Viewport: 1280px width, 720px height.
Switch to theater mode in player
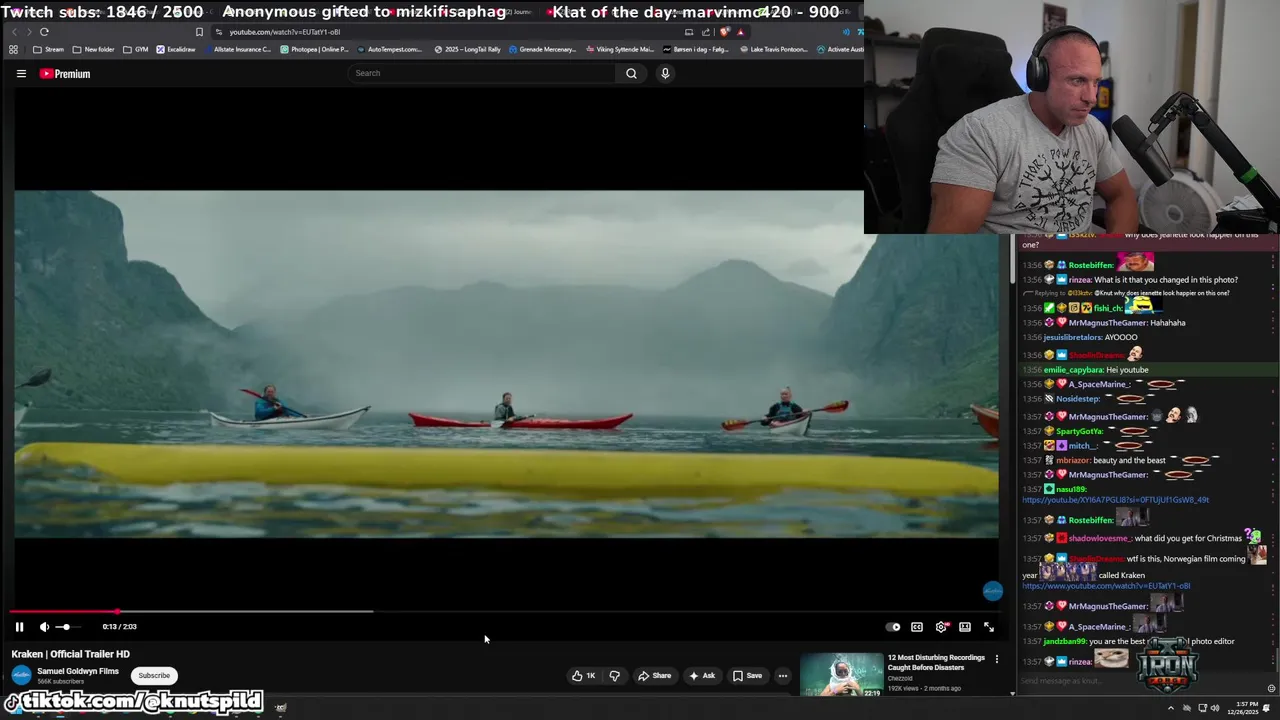(965, 627)
